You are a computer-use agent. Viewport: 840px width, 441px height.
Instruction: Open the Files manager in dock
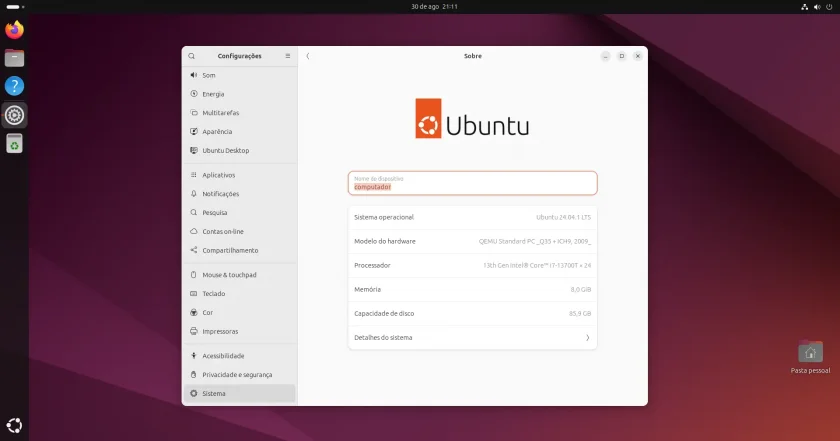pos(14,58)
